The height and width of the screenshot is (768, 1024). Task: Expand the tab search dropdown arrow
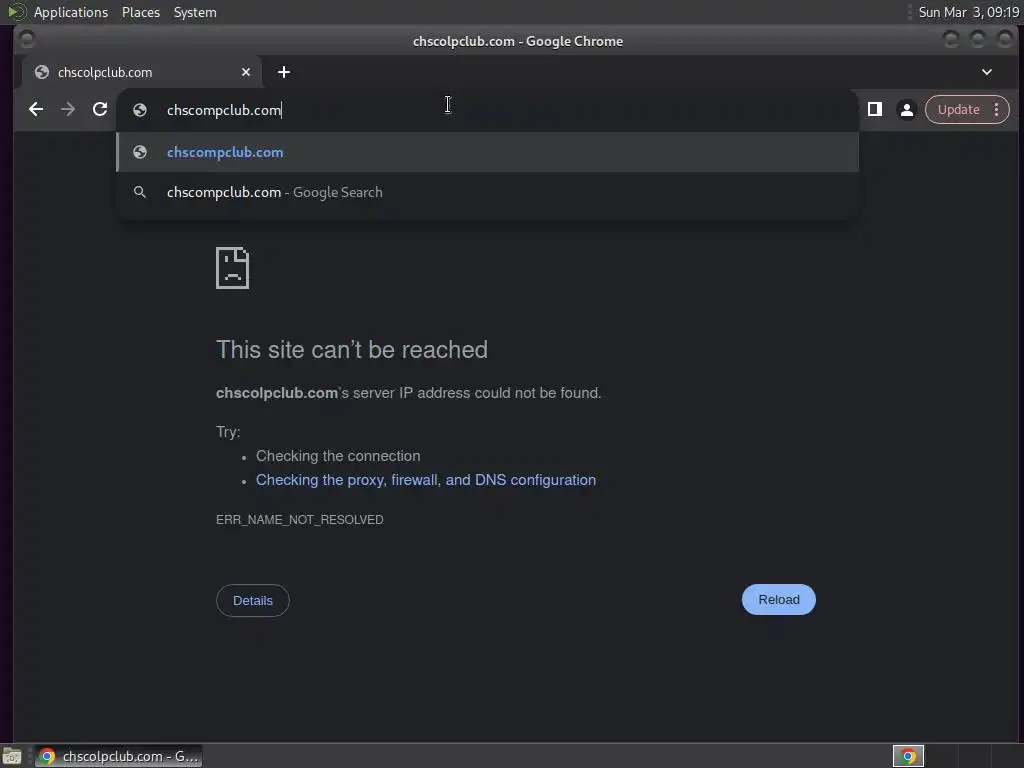click(987, 72)
